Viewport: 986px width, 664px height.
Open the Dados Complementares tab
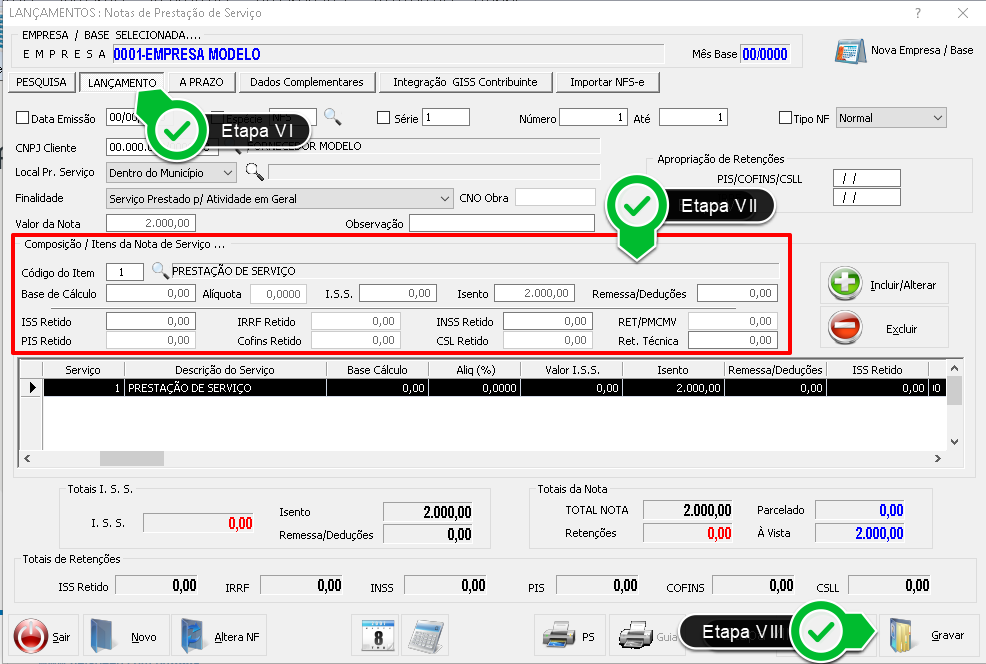pyautogui.click(x=307, y=82)
